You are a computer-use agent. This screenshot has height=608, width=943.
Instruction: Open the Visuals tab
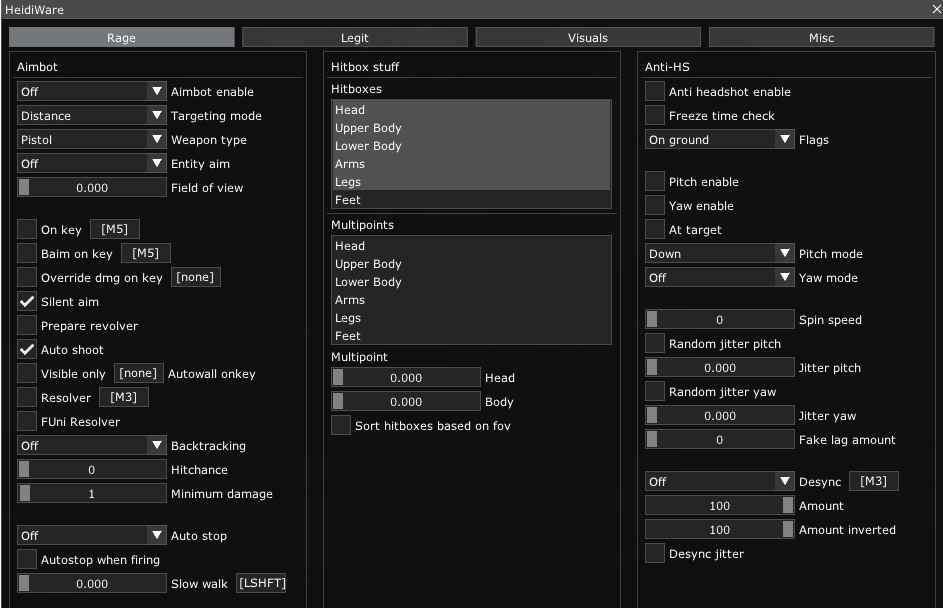[x=588, y=37]
